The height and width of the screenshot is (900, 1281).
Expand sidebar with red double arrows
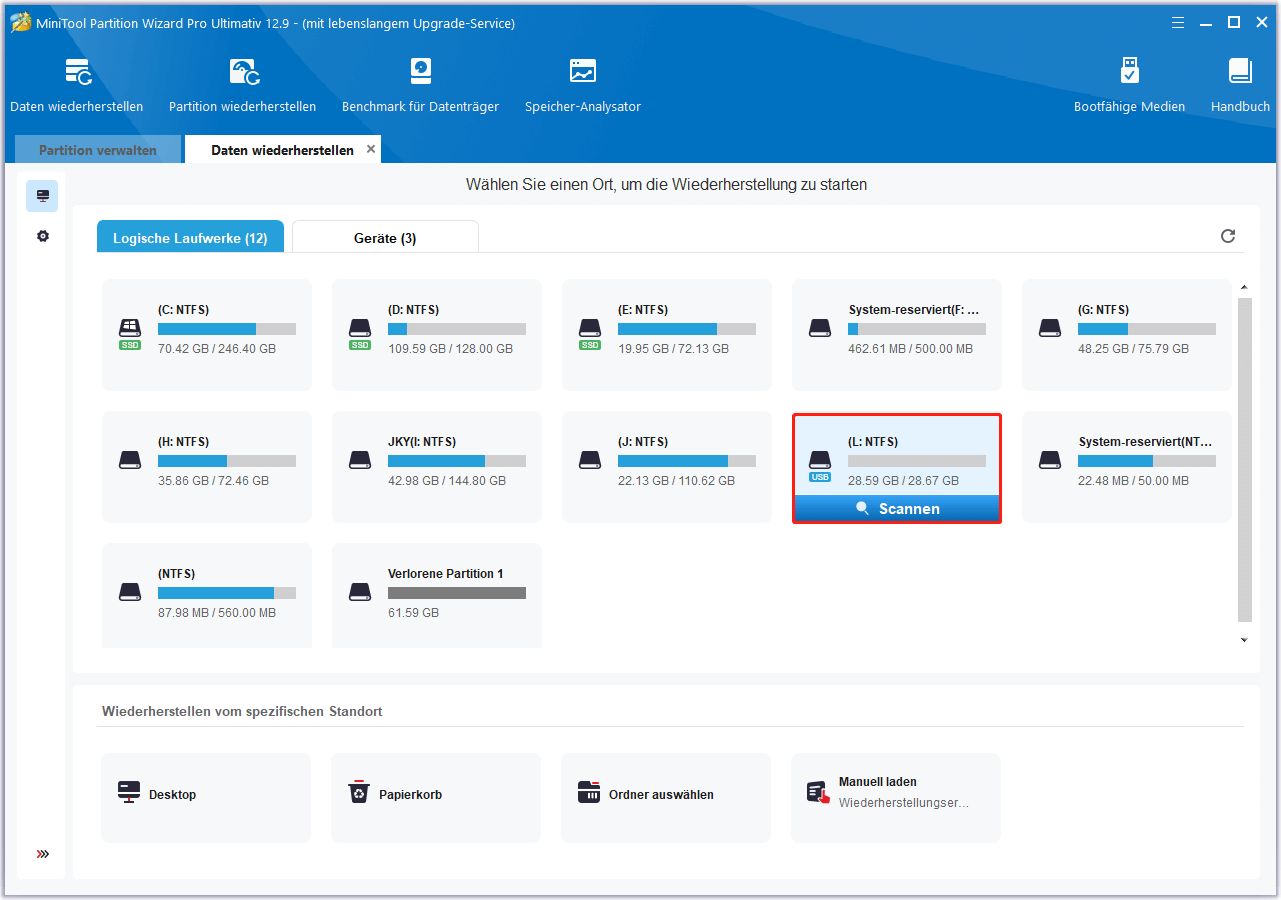[x=42, y=854]
